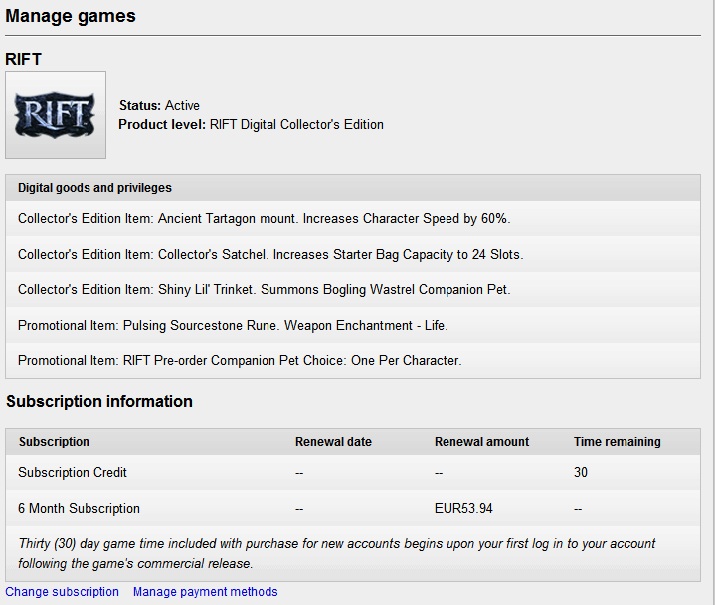Select the Ancient Tartagon mount item row
This screenshot has width=715, height=605.
264,218
